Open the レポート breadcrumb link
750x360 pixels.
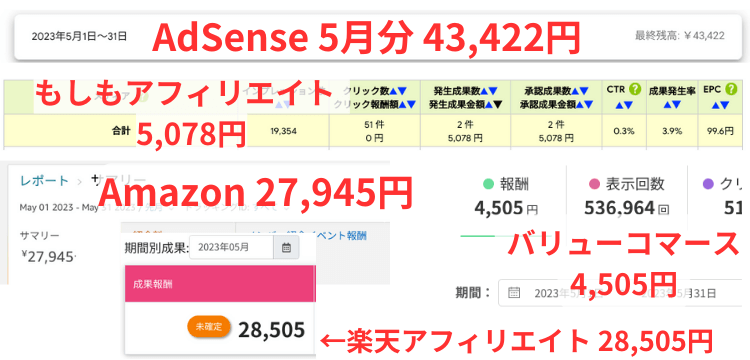44,181
